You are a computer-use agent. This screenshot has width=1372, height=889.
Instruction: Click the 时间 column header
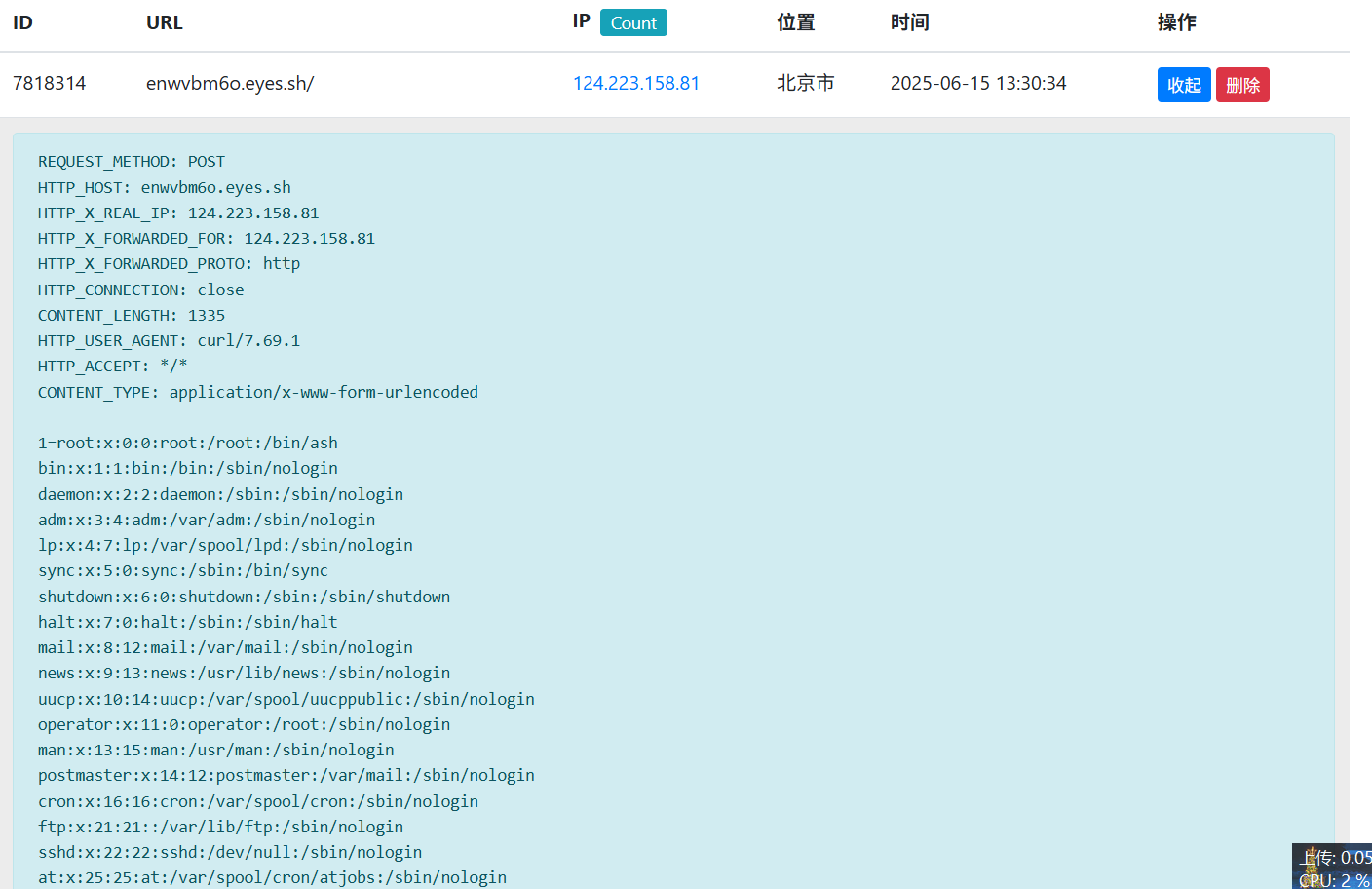tap(909, 22)
